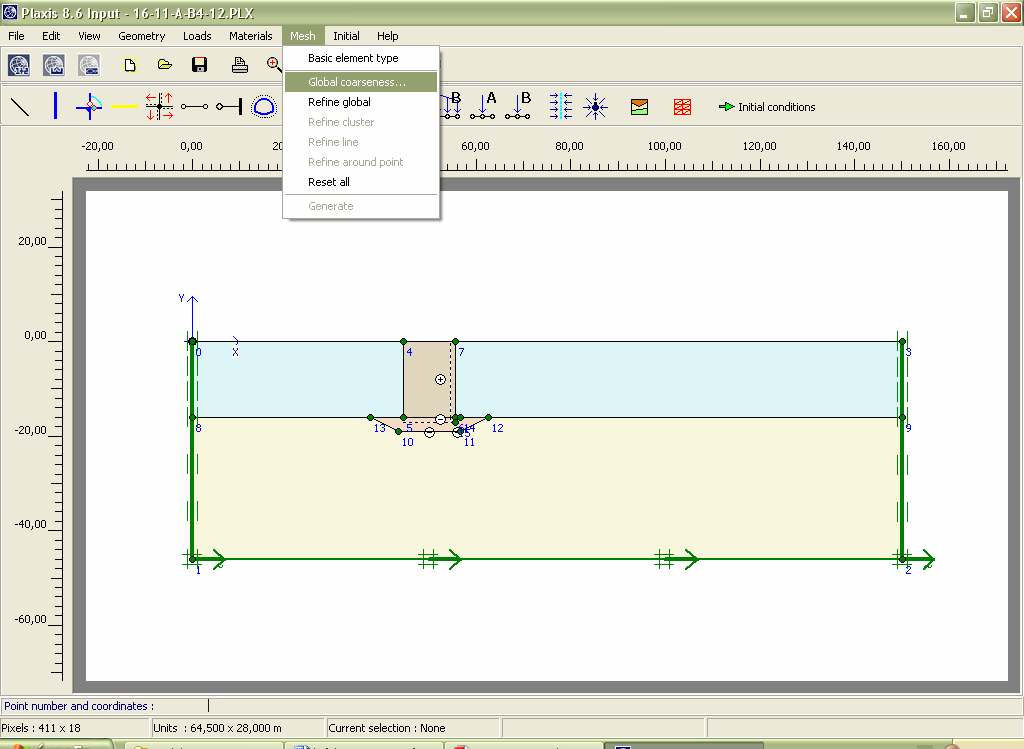This screenshot has width=1024, height=749.
Task: Select geometry point 12
Action: tap(488, 417)
